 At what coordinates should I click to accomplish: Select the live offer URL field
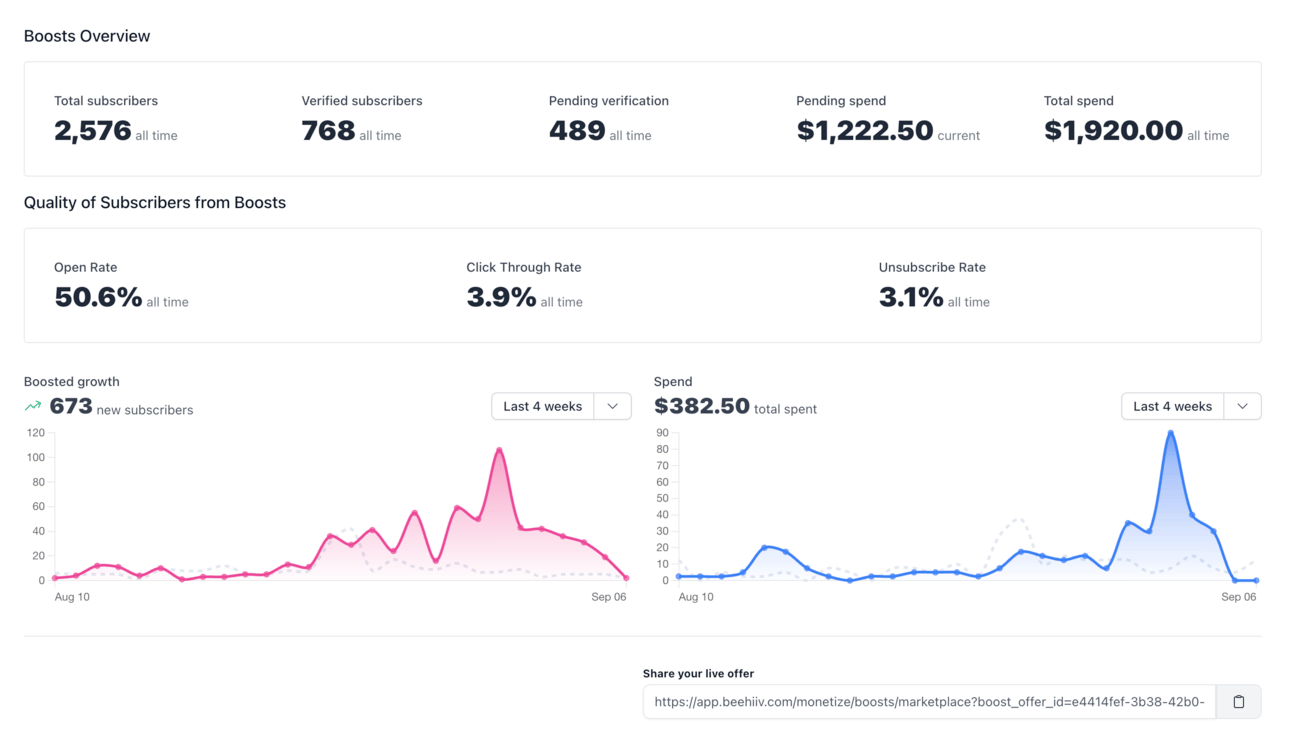click(x=930, y=702)
